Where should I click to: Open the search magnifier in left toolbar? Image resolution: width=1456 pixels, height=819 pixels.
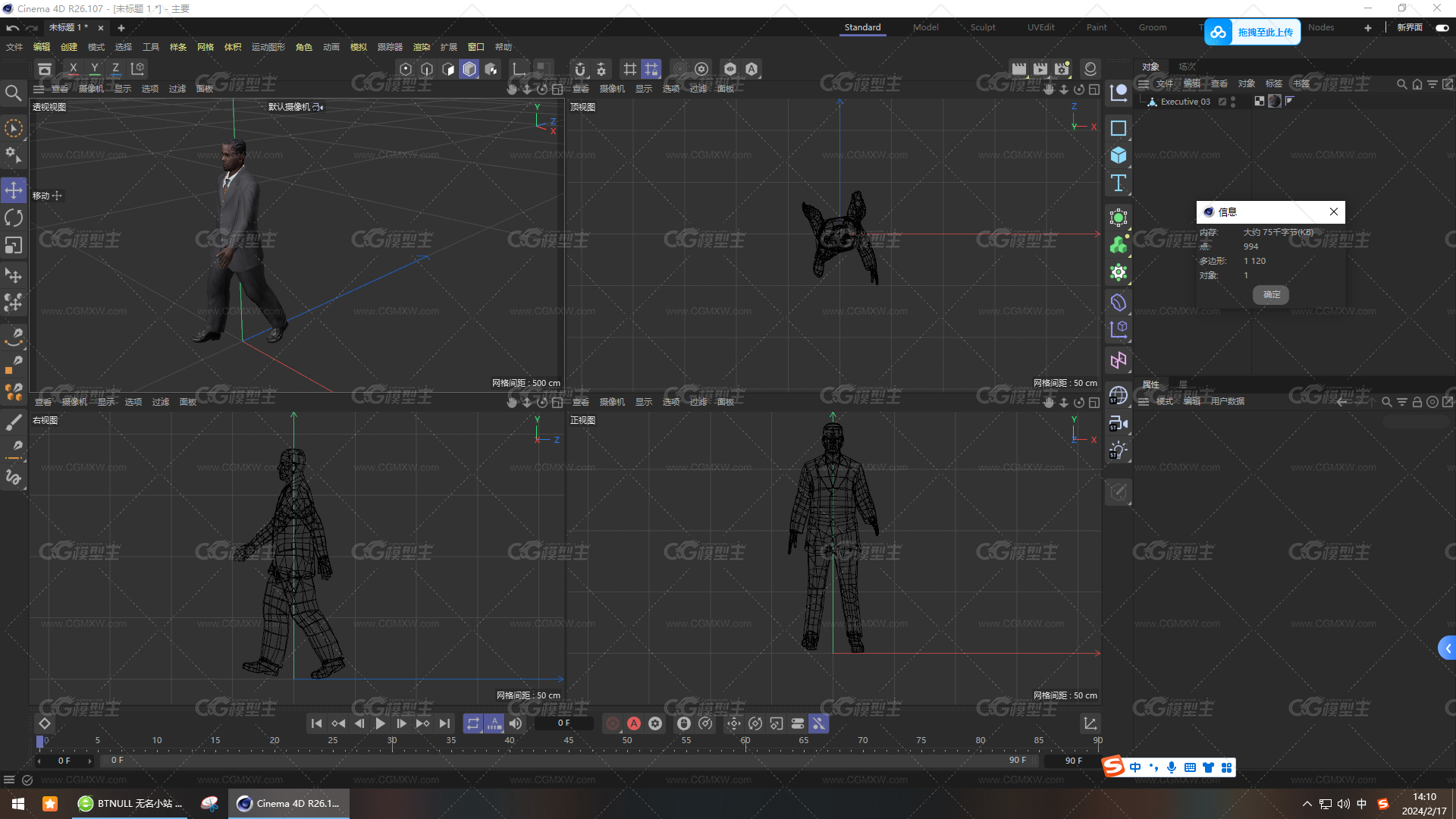(x=13, y=93)
